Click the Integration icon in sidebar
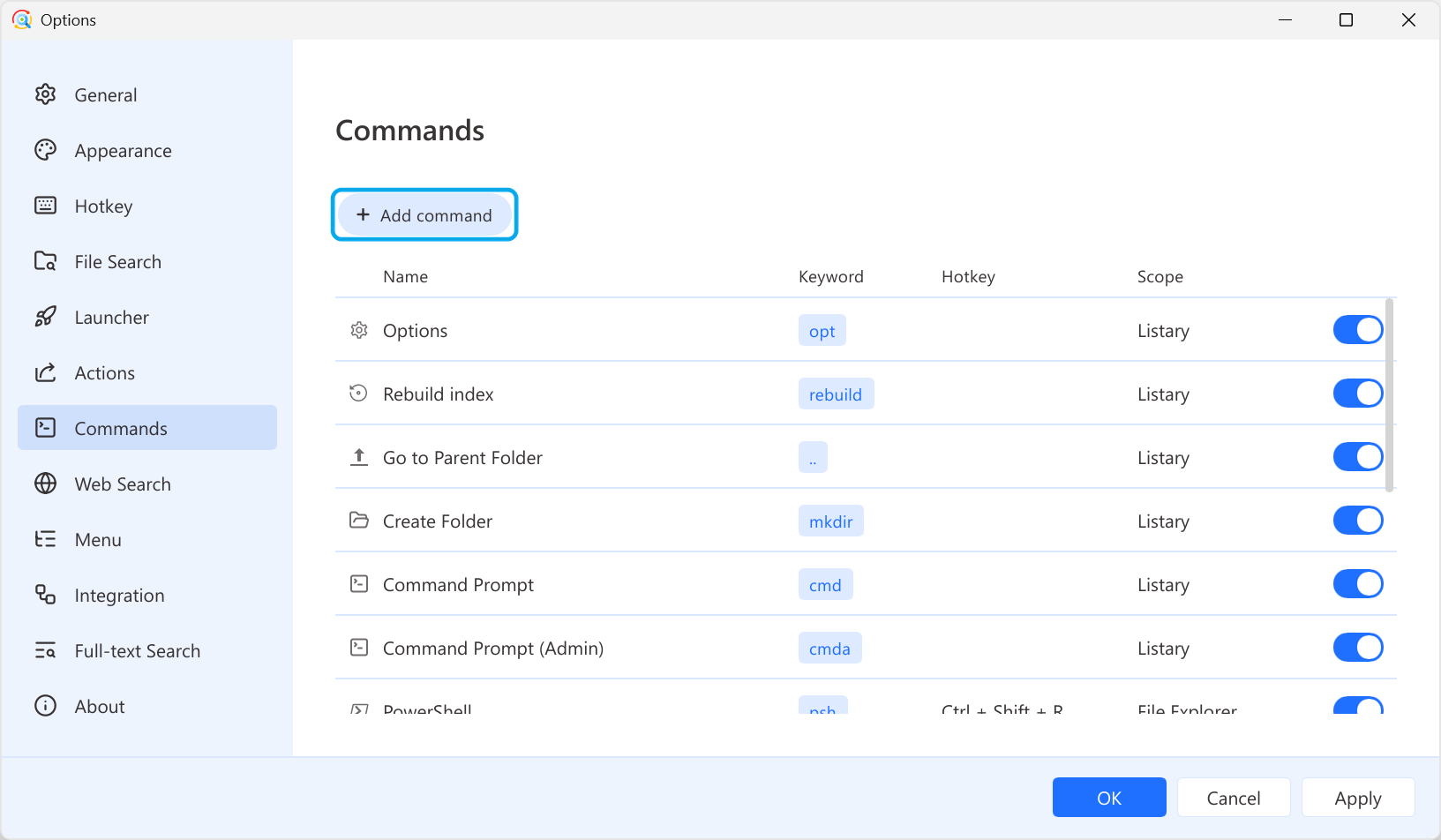Image resolution: width=1441 pixels, height=840 pixels. click(x=45, y=595)
